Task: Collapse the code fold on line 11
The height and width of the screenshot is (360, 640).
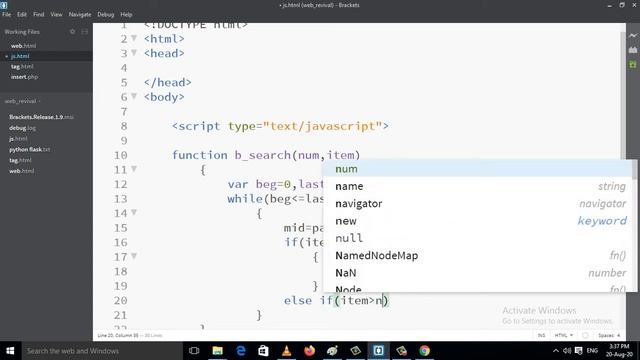Action: [x=134, y=169]
